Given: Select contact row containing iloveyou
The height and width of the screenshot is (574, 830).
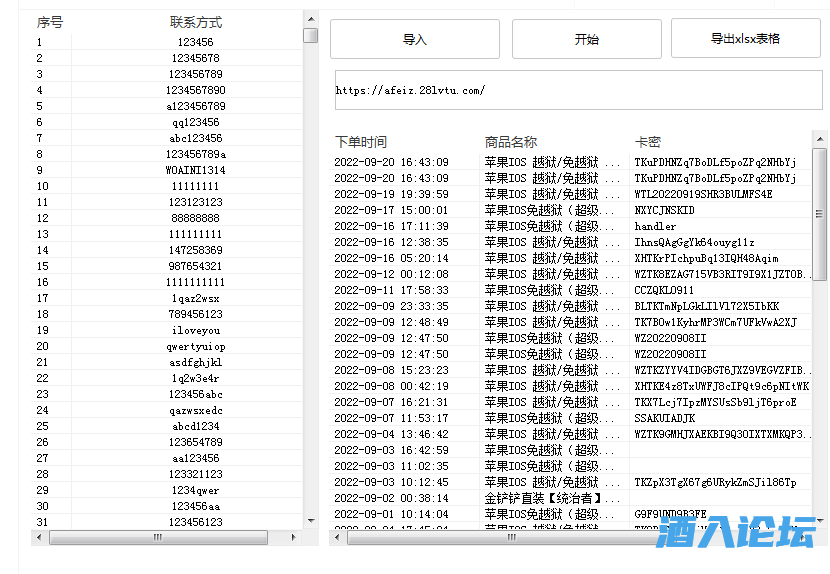Looking at the screenshot, I should (196, 330).
